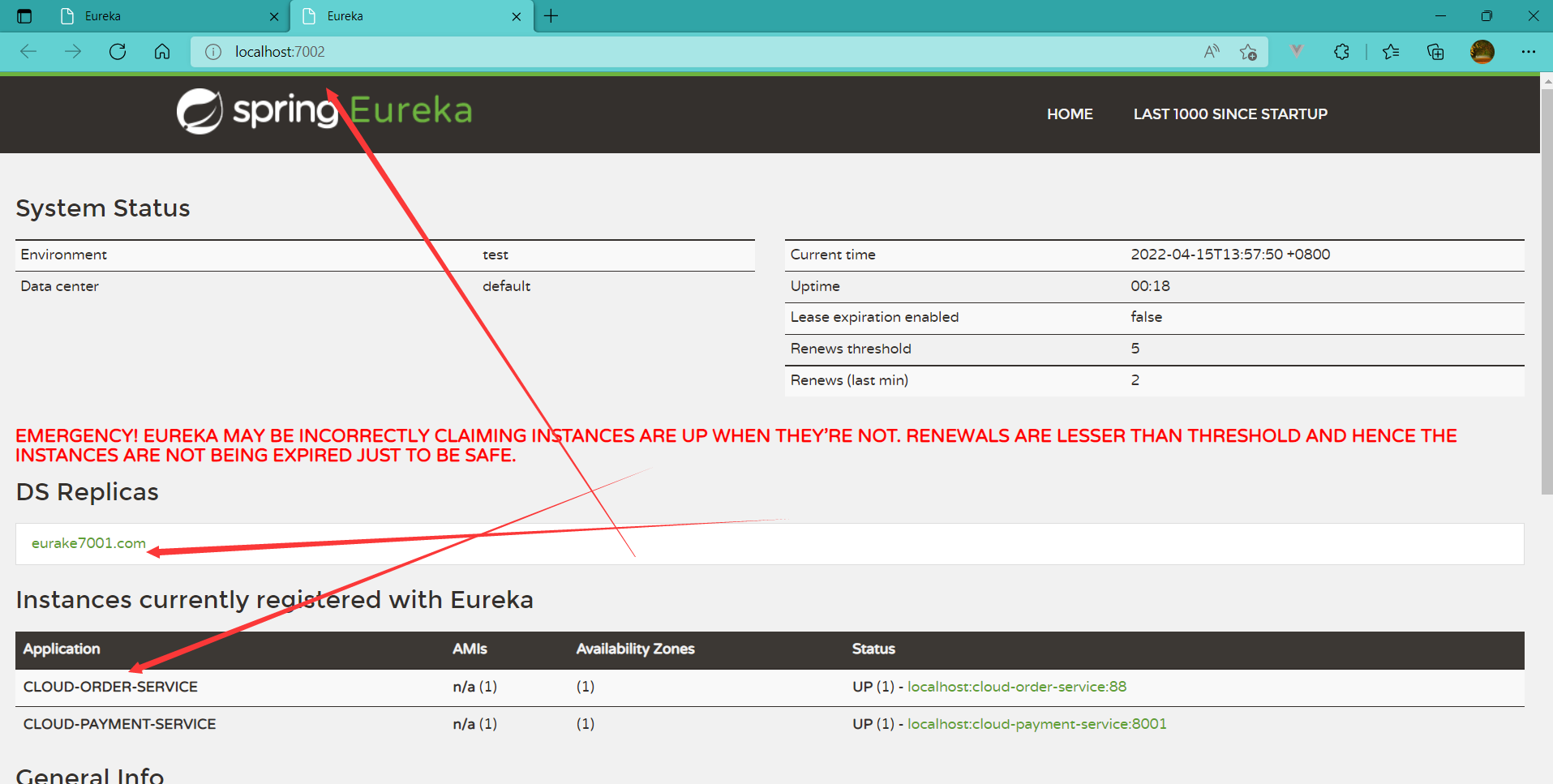1553x784 pixels.
Task: Click the Renews threshold label
Action: coord(851,349)
